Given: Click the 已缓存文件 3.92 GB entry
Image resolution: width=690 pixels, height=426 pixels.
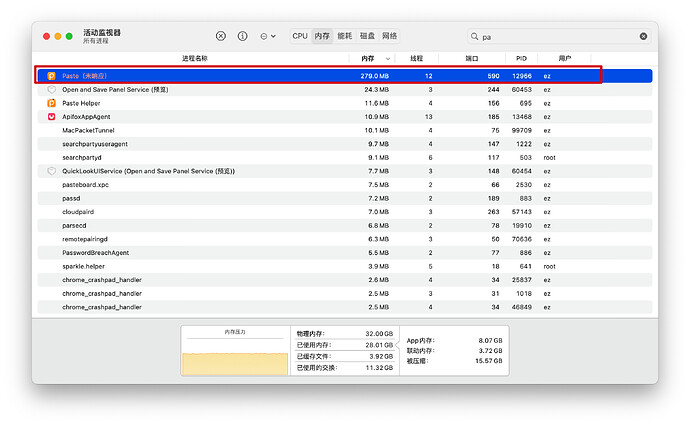Looking at the screenshot, I should (345, 356).
